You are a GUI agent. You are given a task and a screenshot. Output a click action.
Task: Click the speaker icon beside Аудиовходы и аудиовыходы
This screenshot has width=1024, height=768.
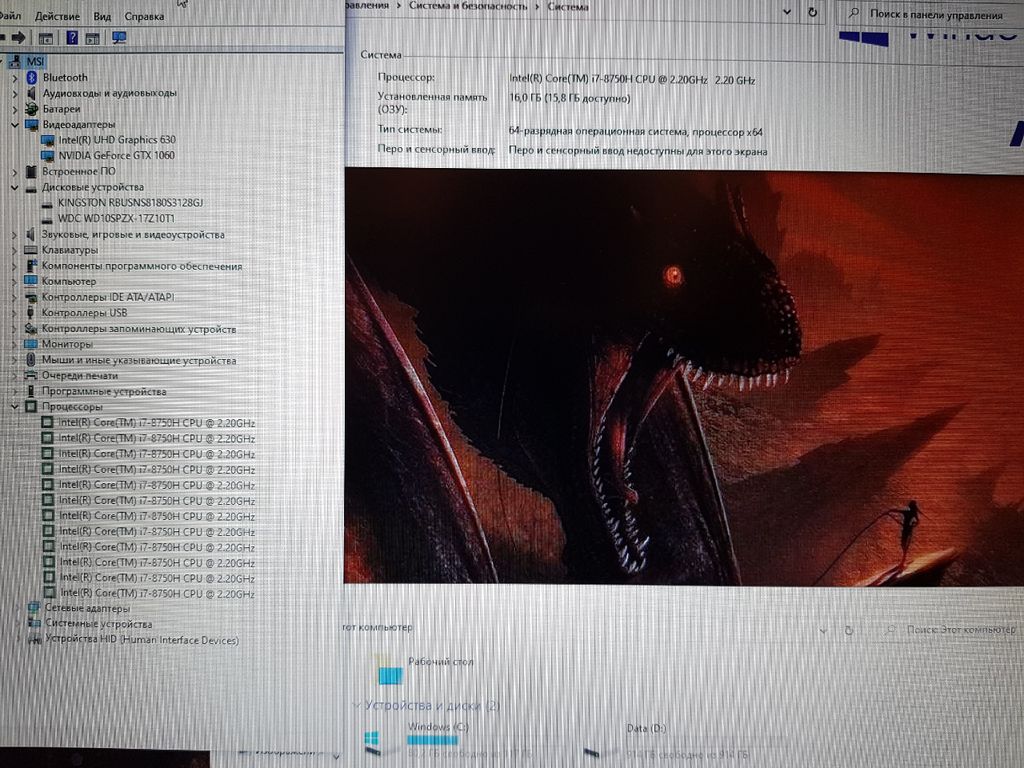31,93
